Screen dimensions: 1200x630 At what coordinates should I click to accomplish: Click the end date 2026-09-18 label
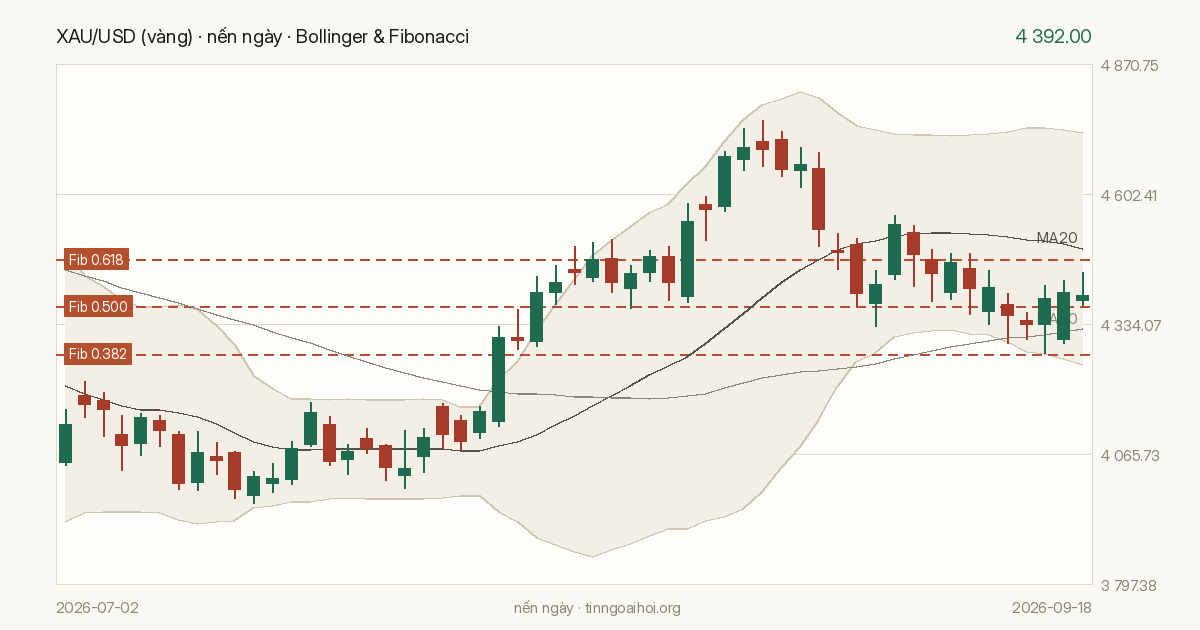1051,608
